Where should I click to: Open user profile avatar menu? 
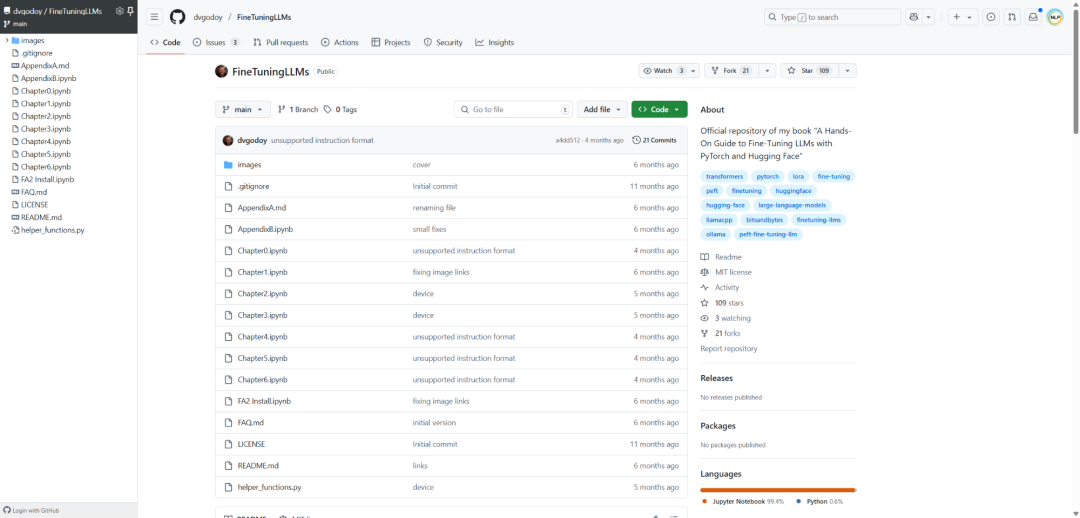tap(1055, 17)
